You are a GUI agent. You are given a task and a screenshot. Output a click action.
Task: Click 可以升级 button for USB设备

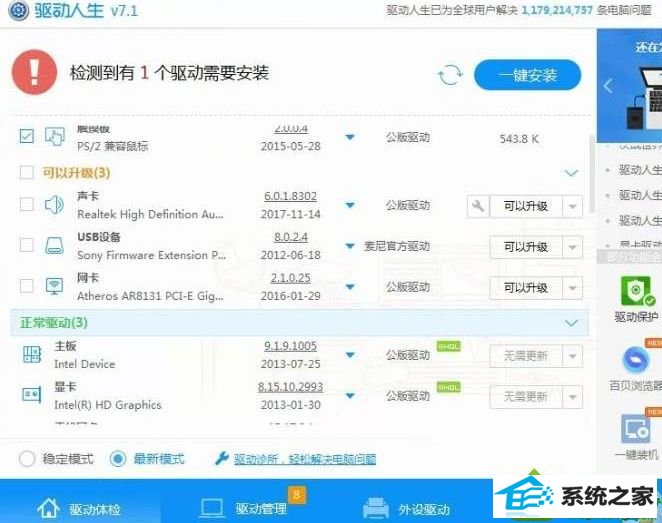(526, 247)
